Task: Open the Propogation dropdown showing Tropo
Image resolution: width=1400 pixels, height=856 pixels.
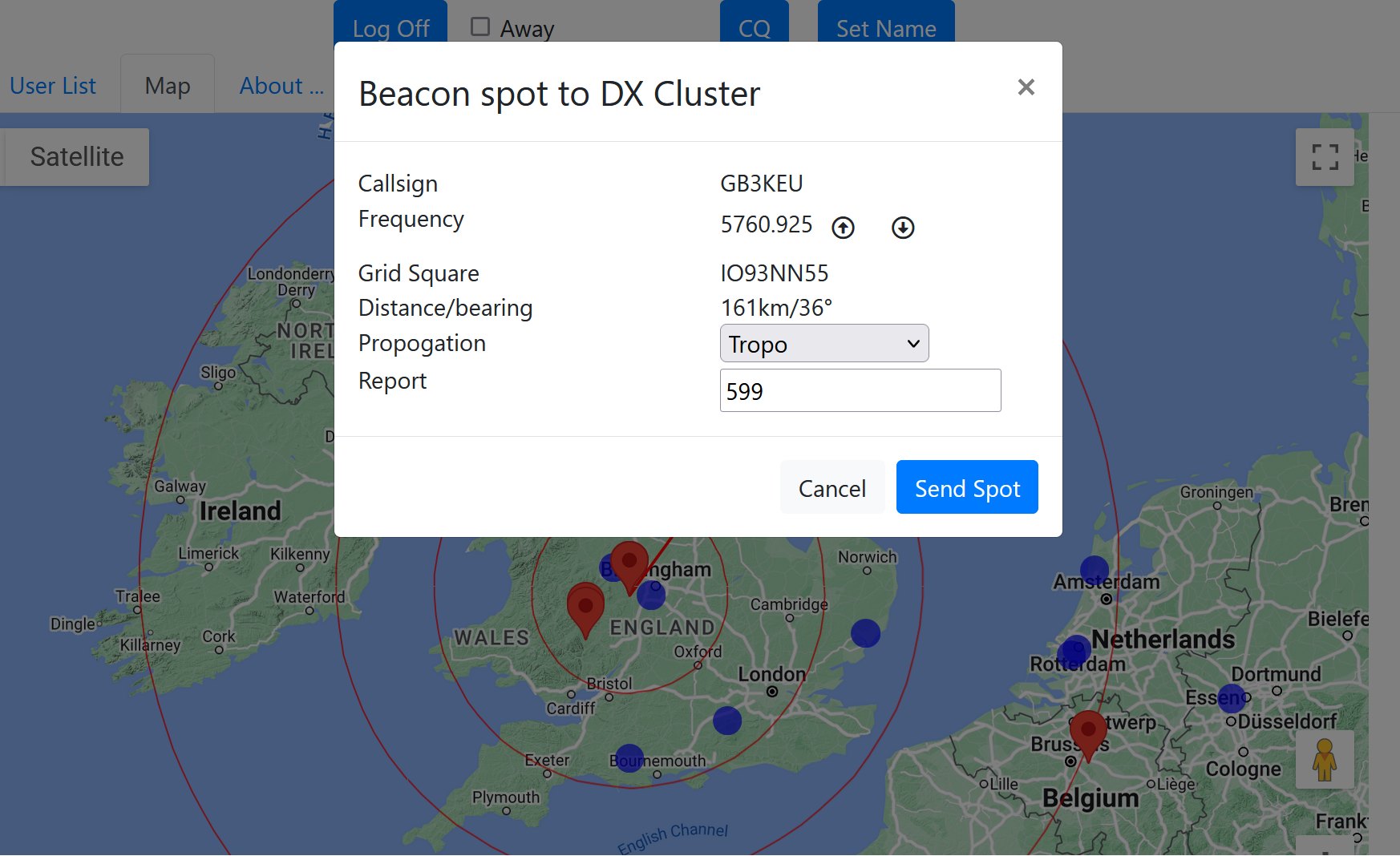Action: (x=824, y=343)
